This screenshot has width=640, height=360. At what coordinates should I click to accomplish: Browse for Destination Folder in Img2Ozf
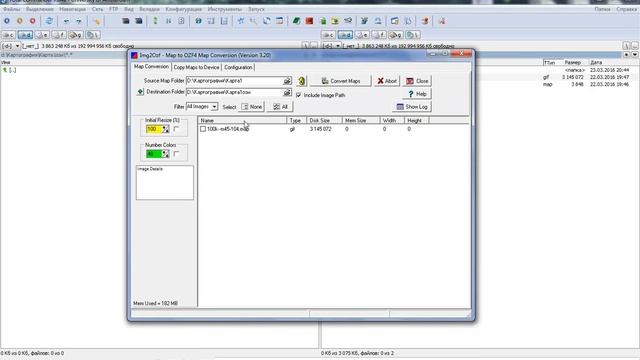click(x=287, y=92)
